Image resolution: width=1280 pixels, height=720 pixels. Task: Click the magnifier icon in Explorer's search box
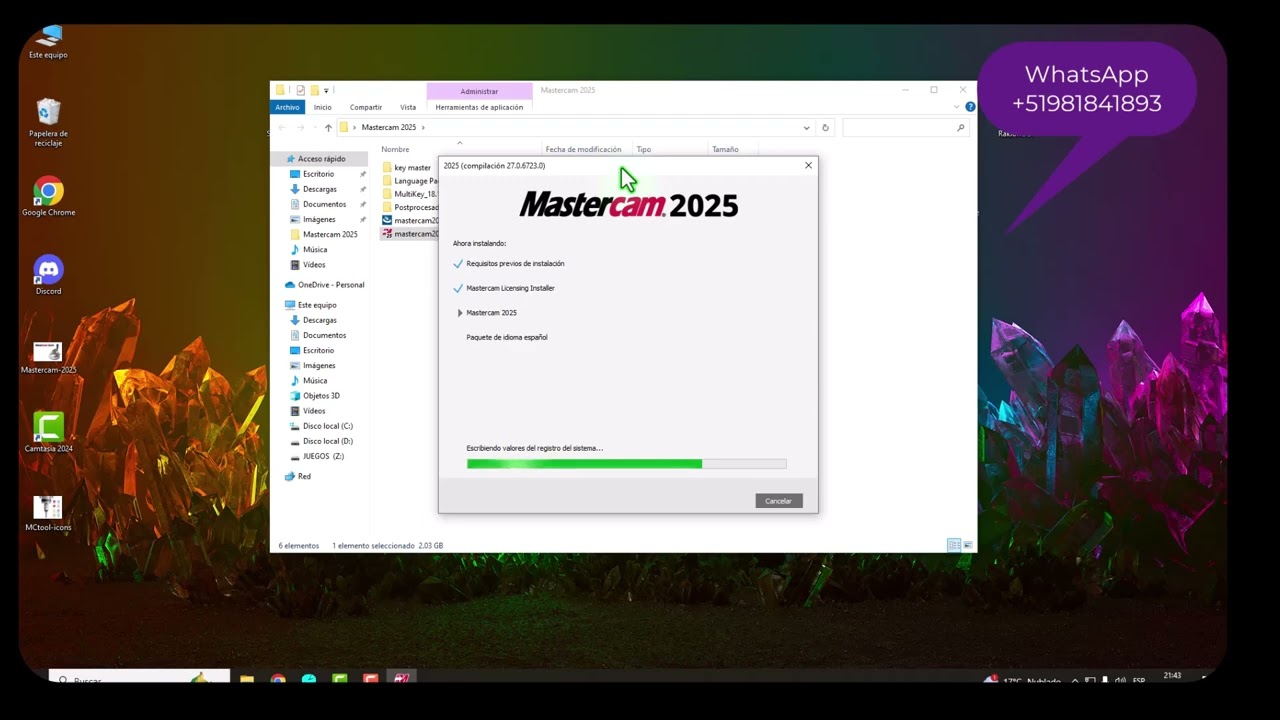[x=961, y=128]
